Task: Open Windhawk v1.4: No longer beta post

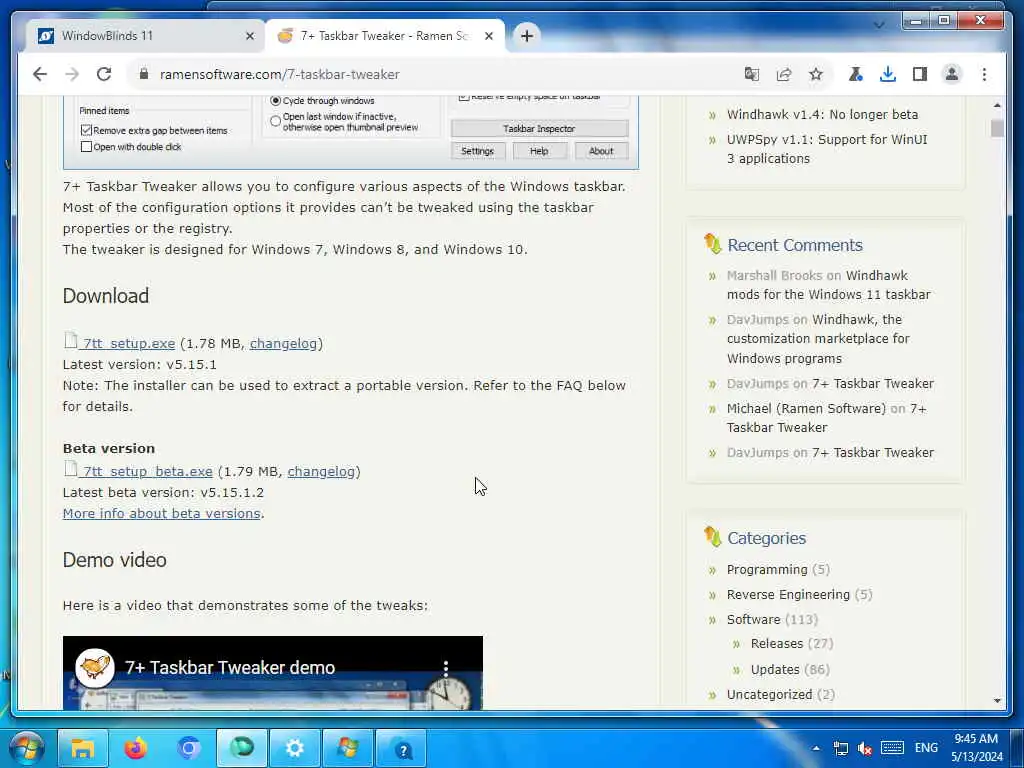Action: (822, 114)
